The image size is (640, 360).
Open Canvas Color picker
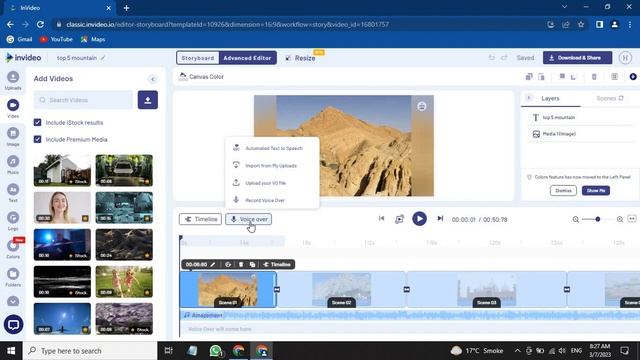(201, 76)
